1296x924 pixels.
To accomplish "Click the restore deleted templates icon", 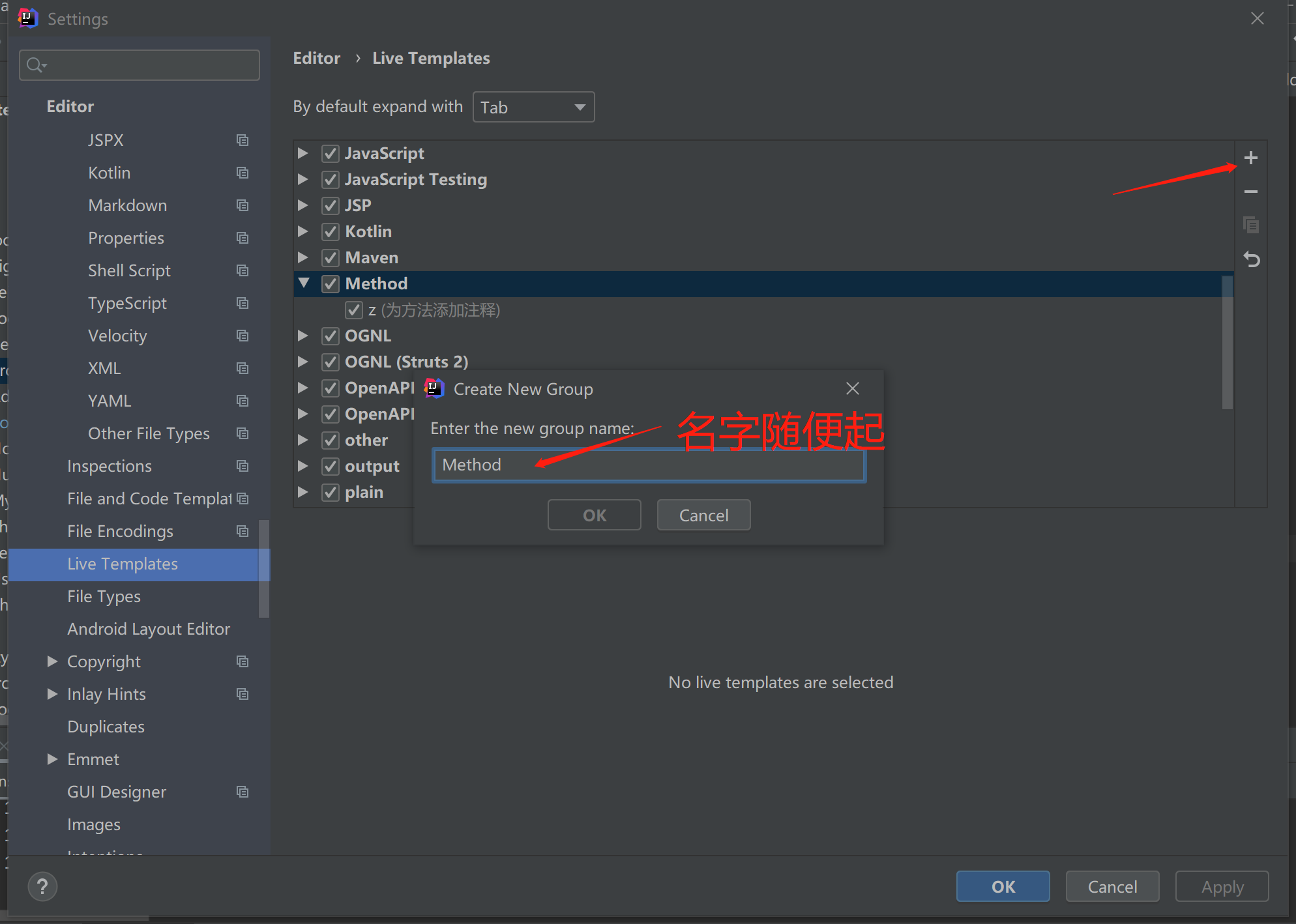I will (1250, 259).
